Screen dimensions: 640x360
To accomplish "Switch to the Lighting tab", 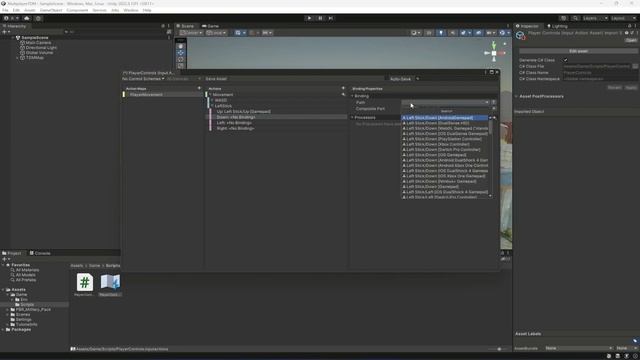I will pos(557,26).
